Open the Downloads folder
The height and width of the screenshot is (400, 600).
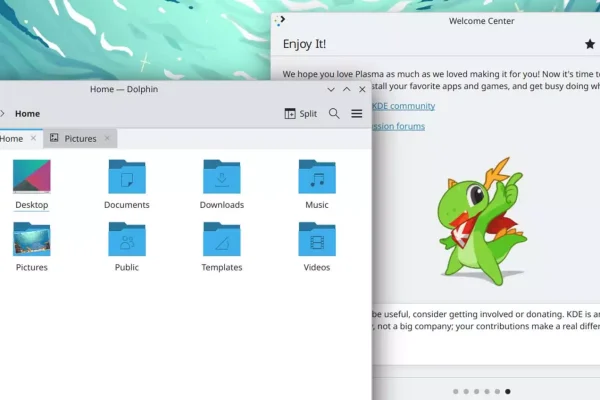click(x=221, y=180)
